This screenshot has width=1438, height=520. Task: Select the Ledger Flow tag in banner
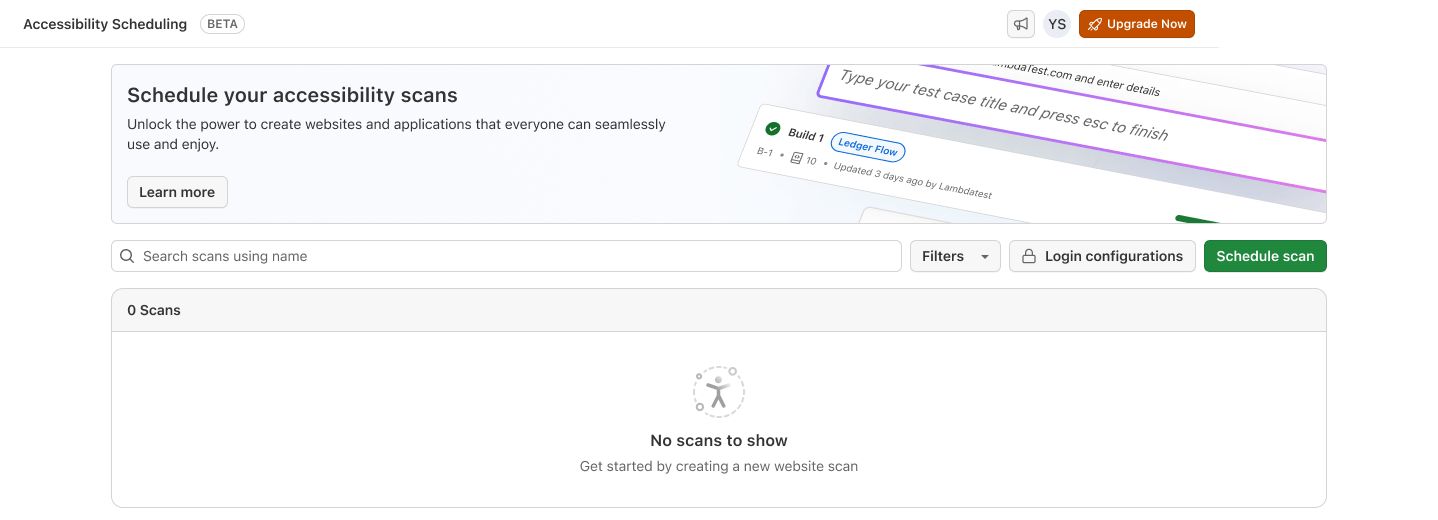click(867, 149)
